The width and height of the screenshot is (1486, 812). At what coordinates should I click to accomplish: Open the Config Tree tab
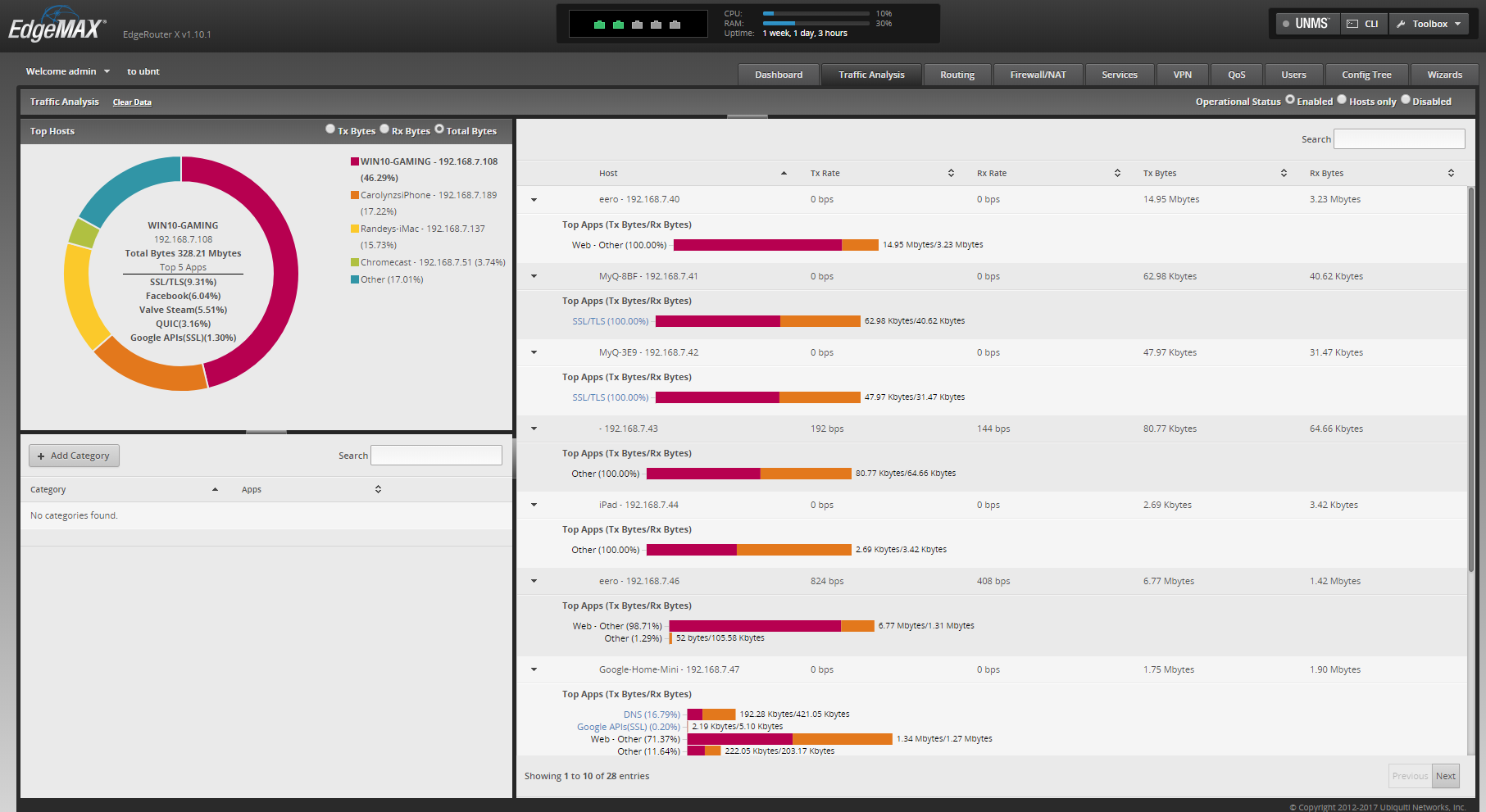pyautogui.click(x=1366, y=75)
